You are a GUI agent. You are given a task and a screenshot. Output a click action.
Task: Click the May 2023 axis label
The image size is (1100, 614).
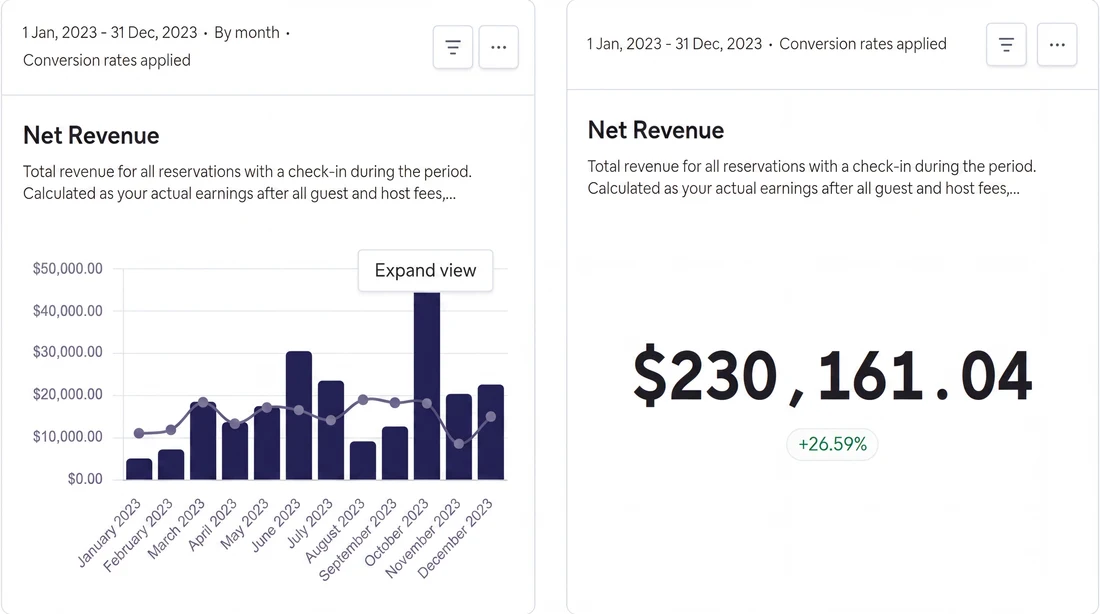click(x=244, y=524)
